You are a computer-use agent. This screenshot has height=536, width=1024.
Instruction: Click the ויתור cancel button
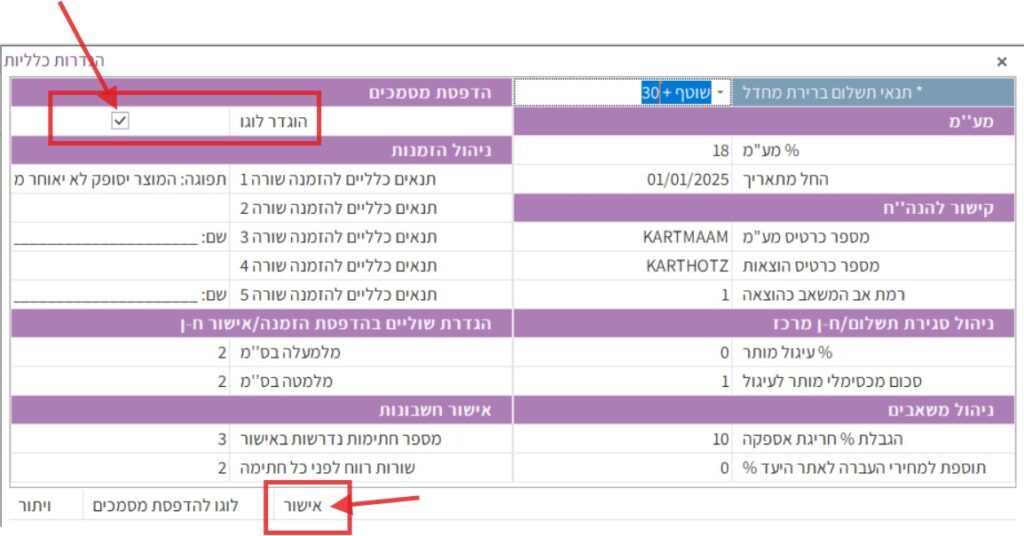[35, 506]
